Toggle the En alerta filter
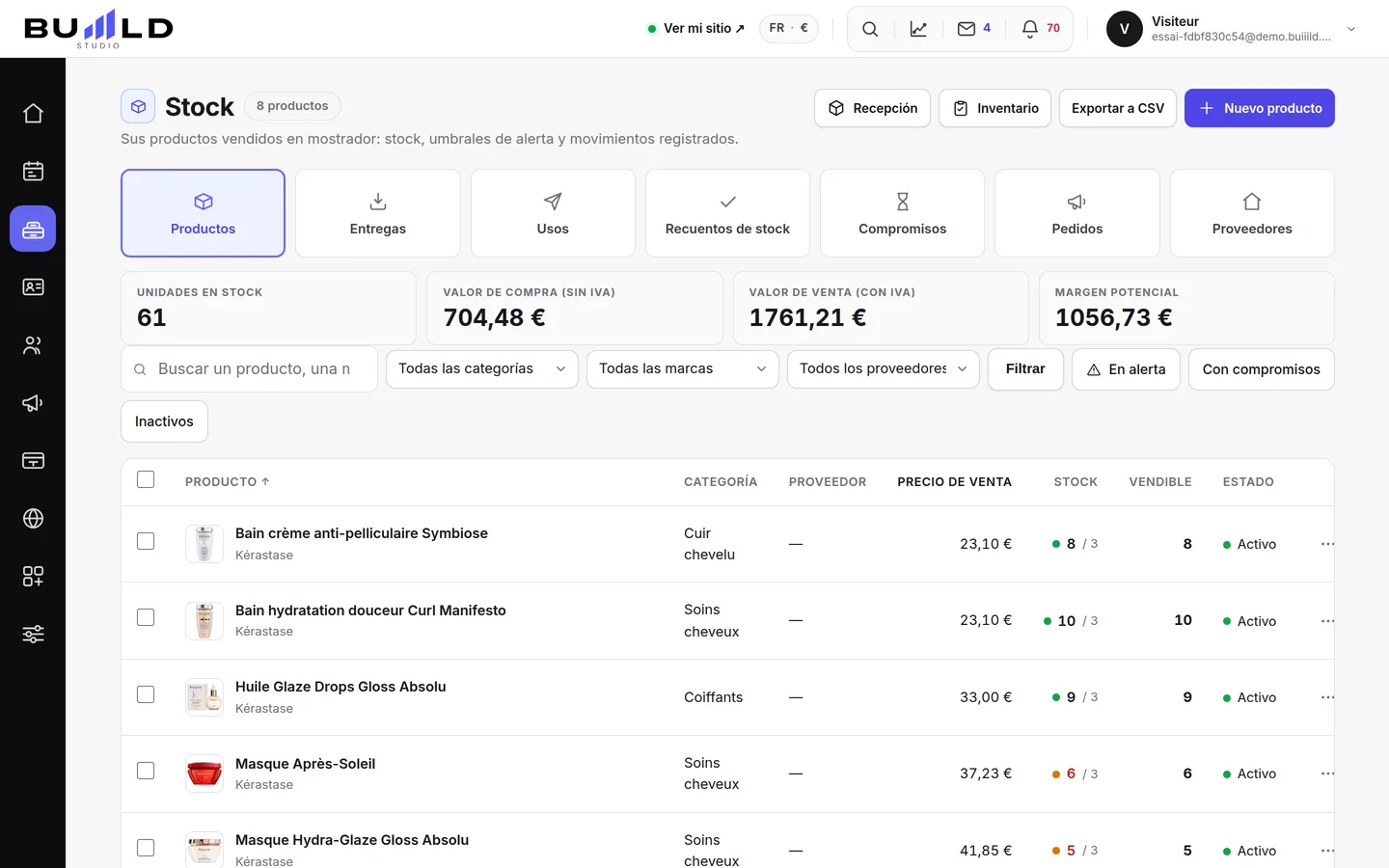Image resolution: width=1389 pixels, height=868 pixels. pos(1126,369)
